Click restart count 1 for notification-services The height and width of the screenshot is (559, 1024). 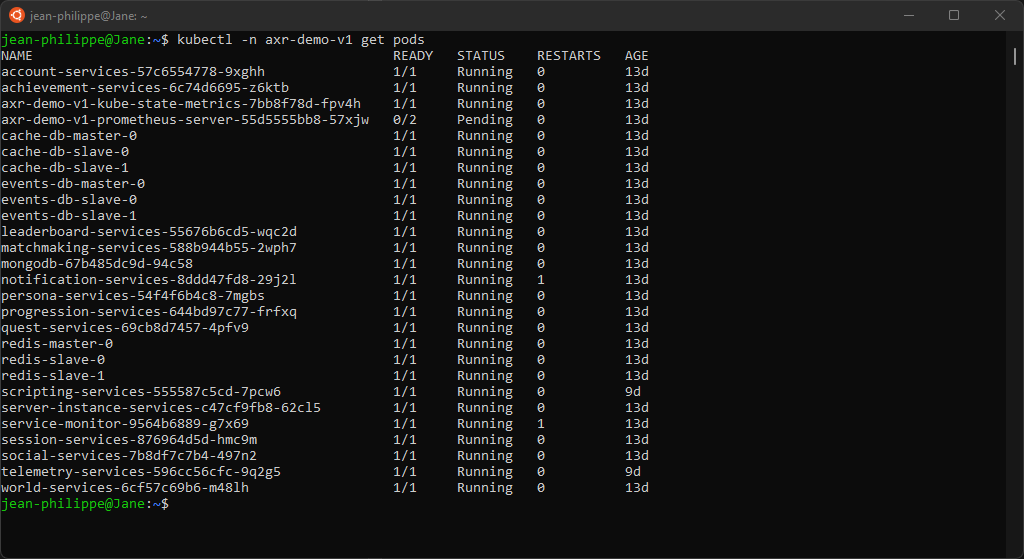pyautogui.click(x=541, y=280)
